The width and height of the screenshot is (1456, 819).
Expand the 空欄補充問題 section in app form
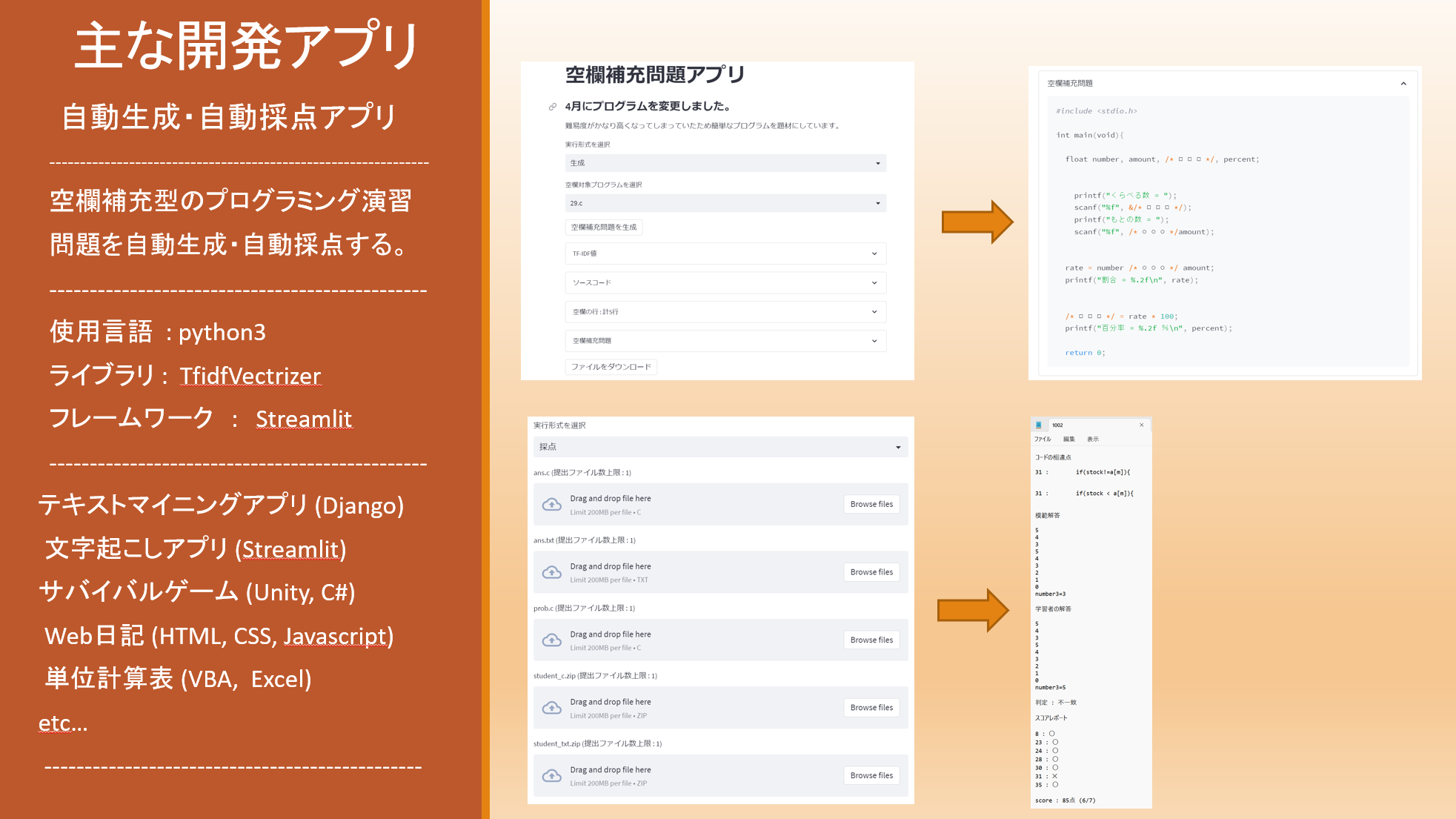click(725, 341)
